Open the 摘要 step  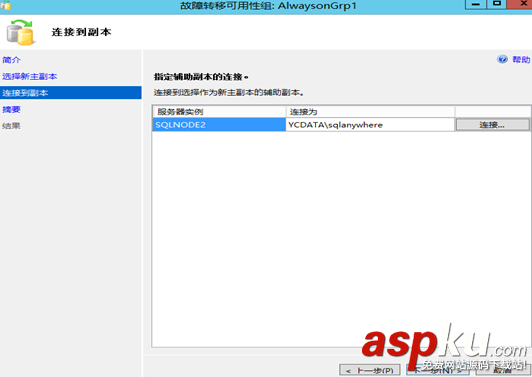click(x=11, y=109)
